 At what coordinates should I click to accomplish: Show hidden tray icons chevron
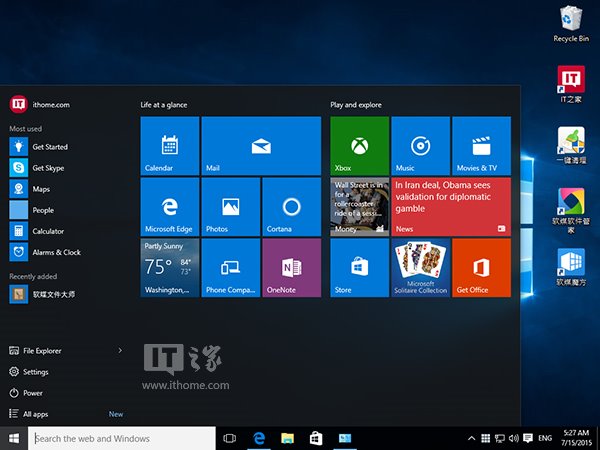[x=471, y=438]
